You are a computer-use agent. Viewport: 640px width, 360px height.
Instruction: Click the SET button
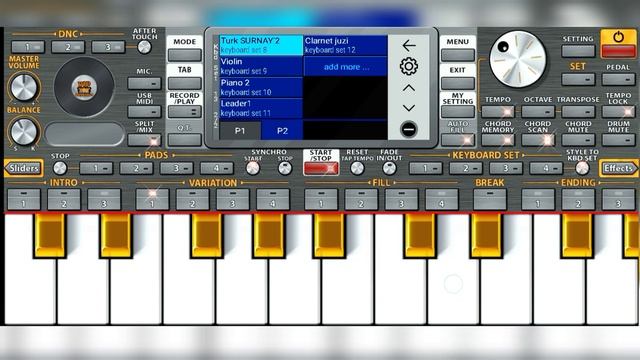click(578, 80)
